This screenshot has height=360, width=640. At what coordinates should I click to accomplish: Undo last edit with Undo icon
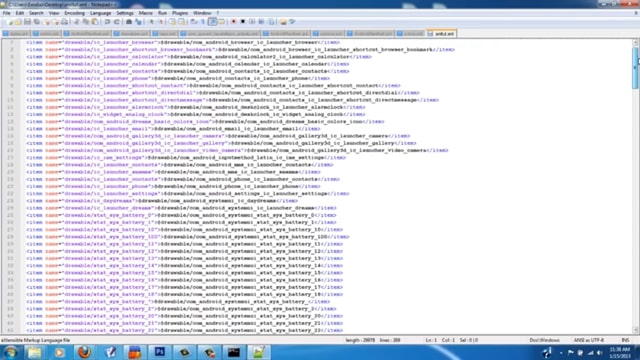(107, 22)
